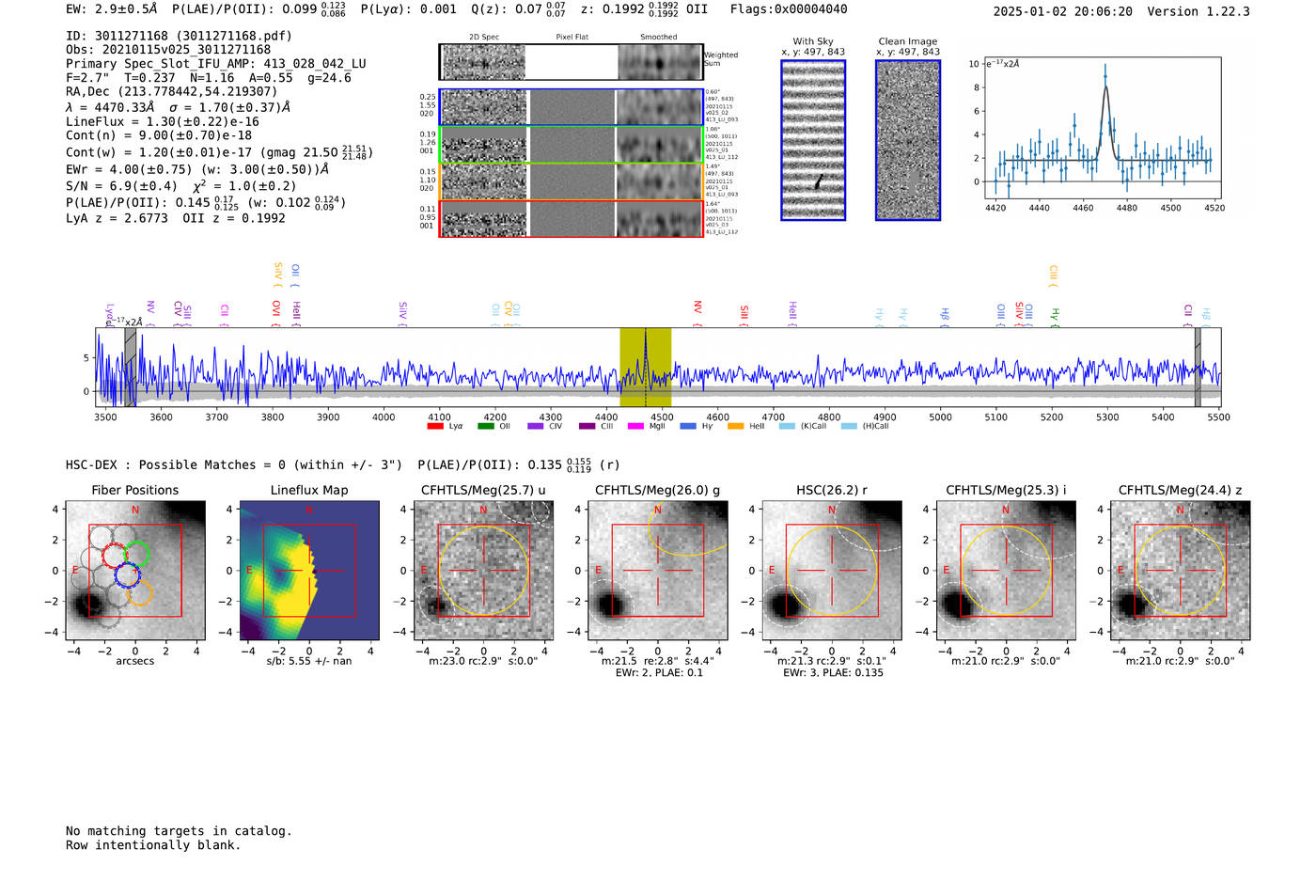This screenshot has width=1316, height=896.
Task: Click the gray hatched band near 3550
Action: (x=130, y=368)
